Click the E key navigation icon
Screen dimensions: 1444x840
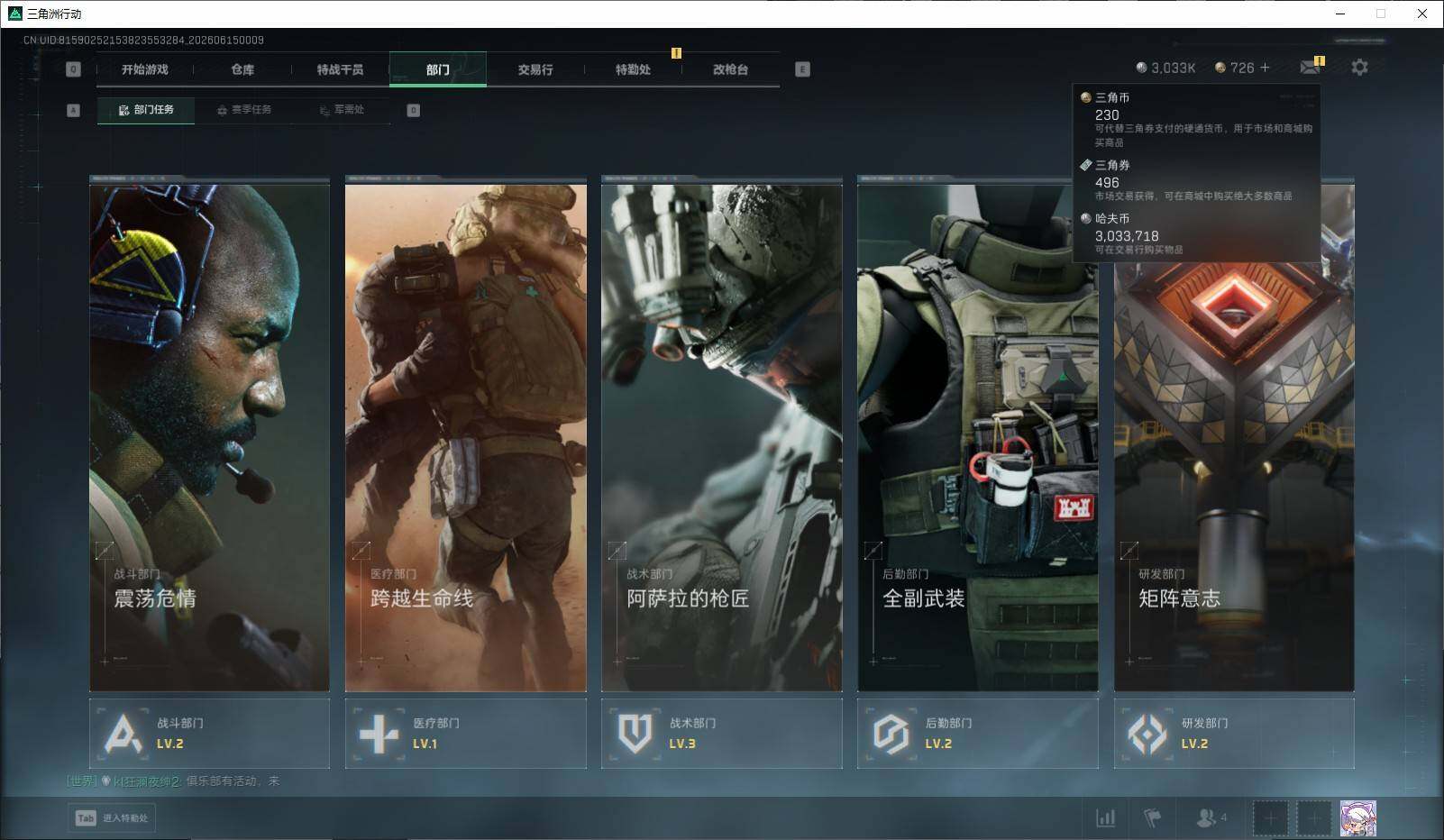[802, 69]
